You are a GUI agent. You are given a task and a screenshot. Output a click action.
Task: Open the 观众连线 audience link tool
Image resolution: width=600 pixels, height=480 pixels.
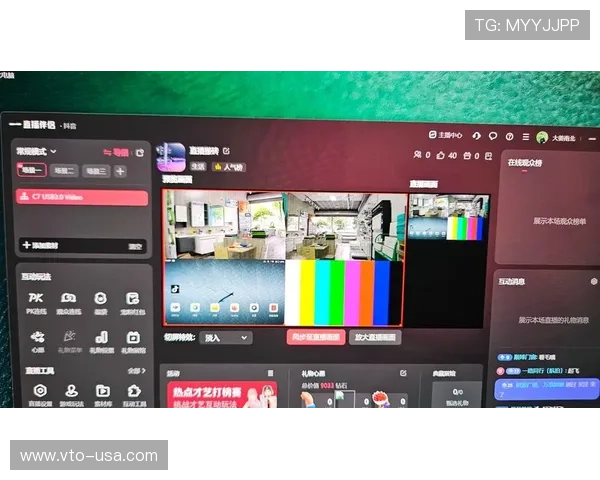click(x=69, y=303)
